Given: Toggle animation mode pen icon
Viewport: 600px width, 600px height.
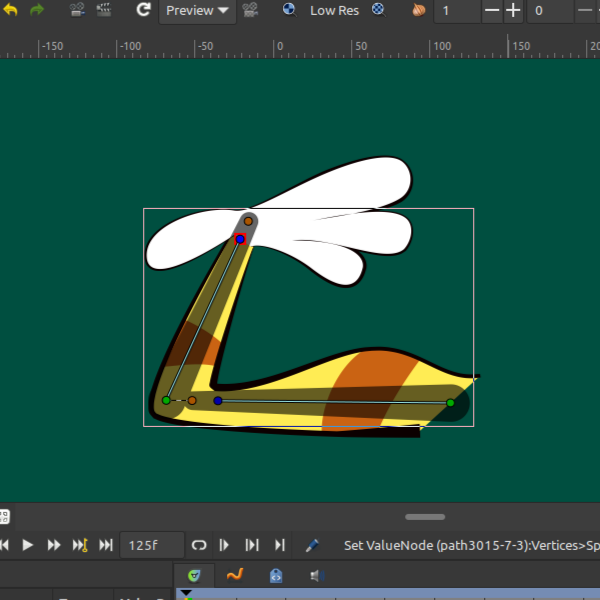Looking at the screenshot, I should [312, 545].
